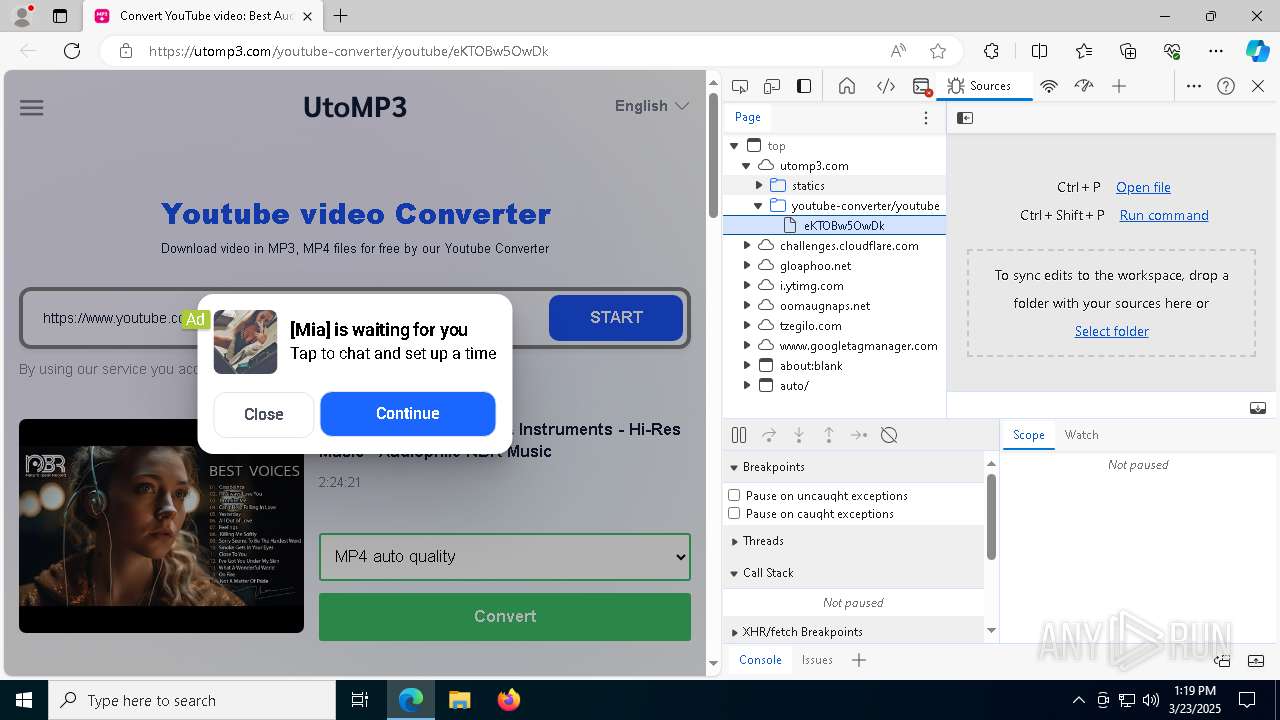Click Continue in the Mia ad popup
The height and width of the screenshot is (720, 1280).
point(407,414)
